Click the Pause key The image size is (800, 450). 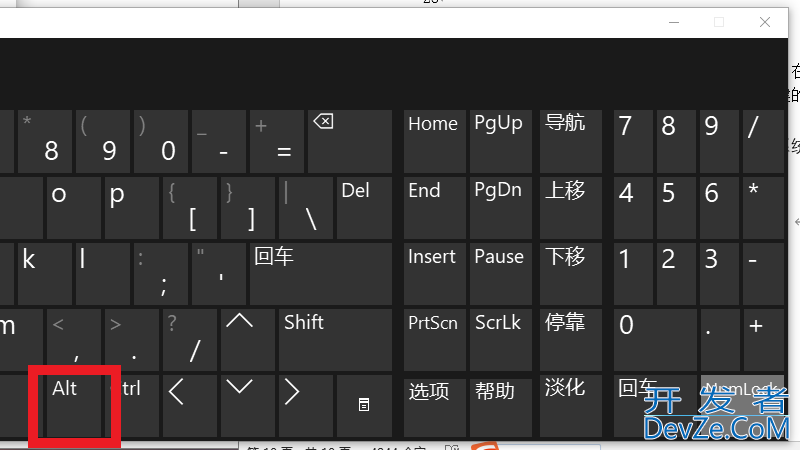point(501,274)
